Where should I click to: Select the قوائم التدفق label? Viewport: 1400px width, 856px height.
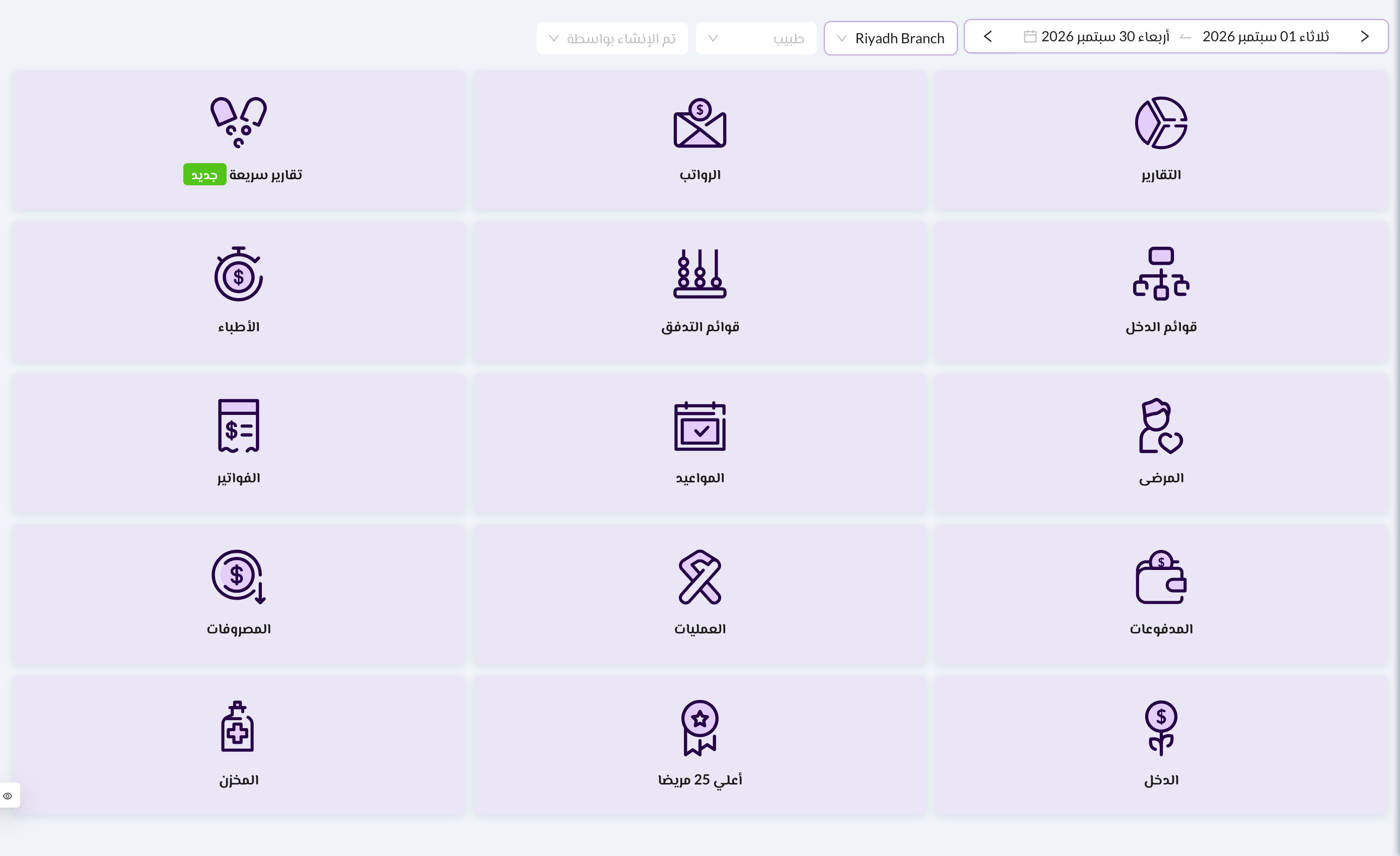tap(699, 327)
